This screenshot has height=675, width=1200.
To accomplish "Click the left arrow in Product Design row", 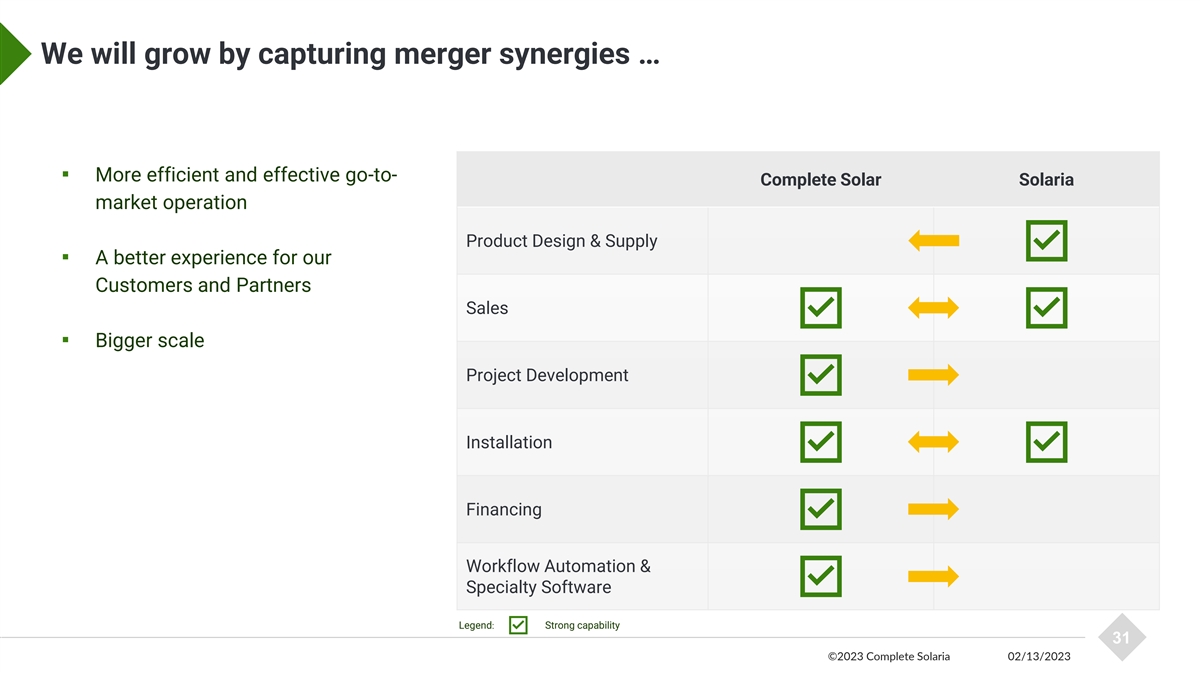I will 934,241.
